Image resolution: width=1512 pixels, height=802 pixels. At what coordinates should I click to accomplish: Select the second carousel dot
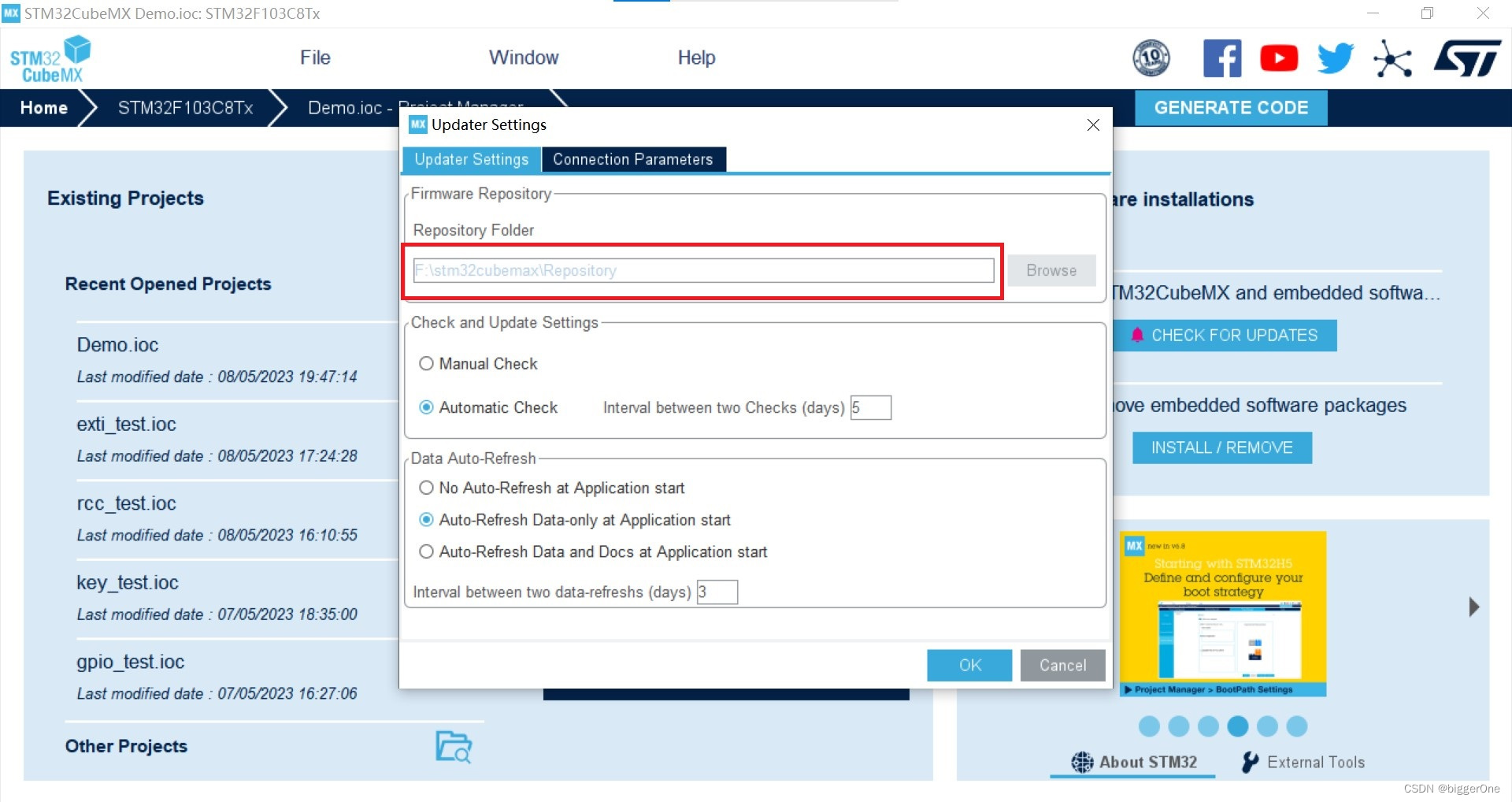pos(1179,726)
